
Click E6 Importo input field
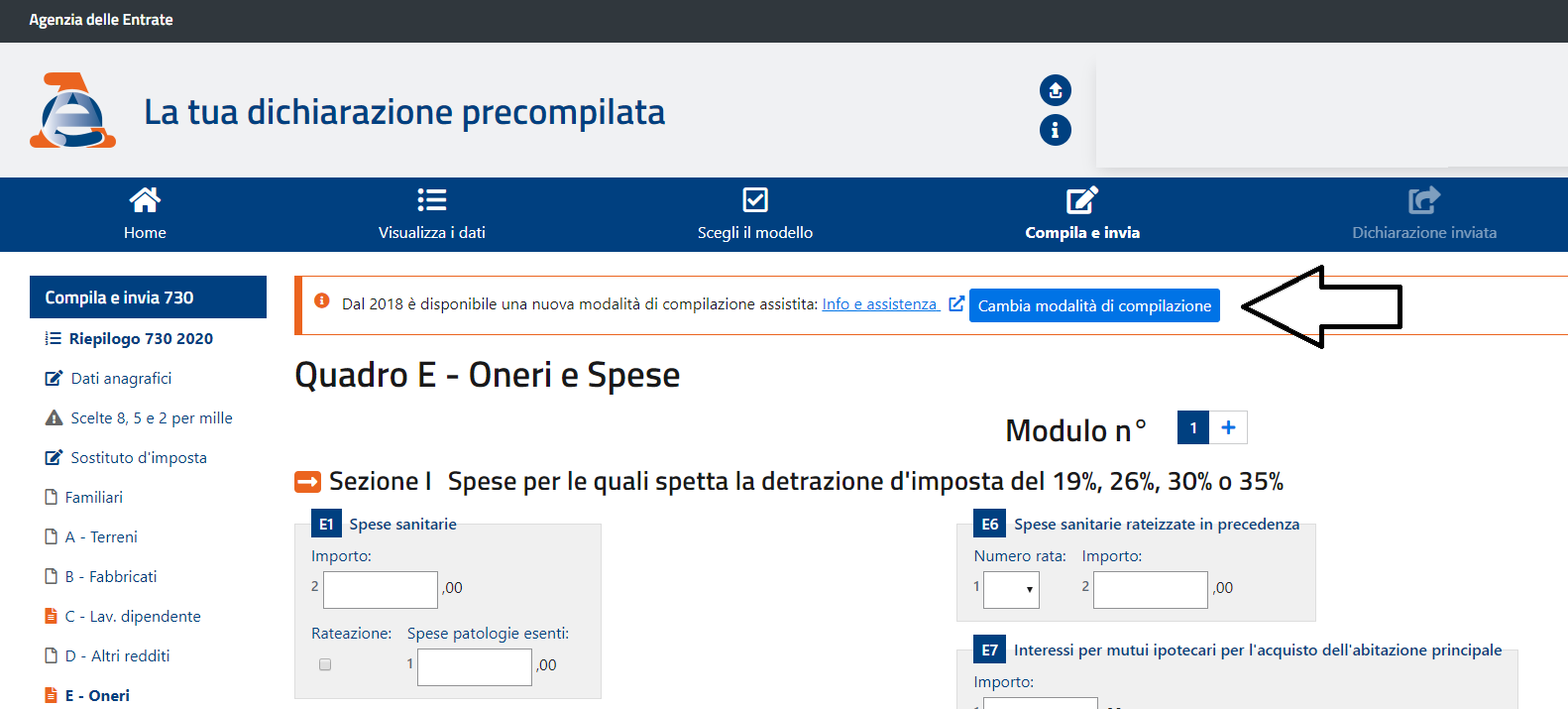click(x=1151, y=589)
